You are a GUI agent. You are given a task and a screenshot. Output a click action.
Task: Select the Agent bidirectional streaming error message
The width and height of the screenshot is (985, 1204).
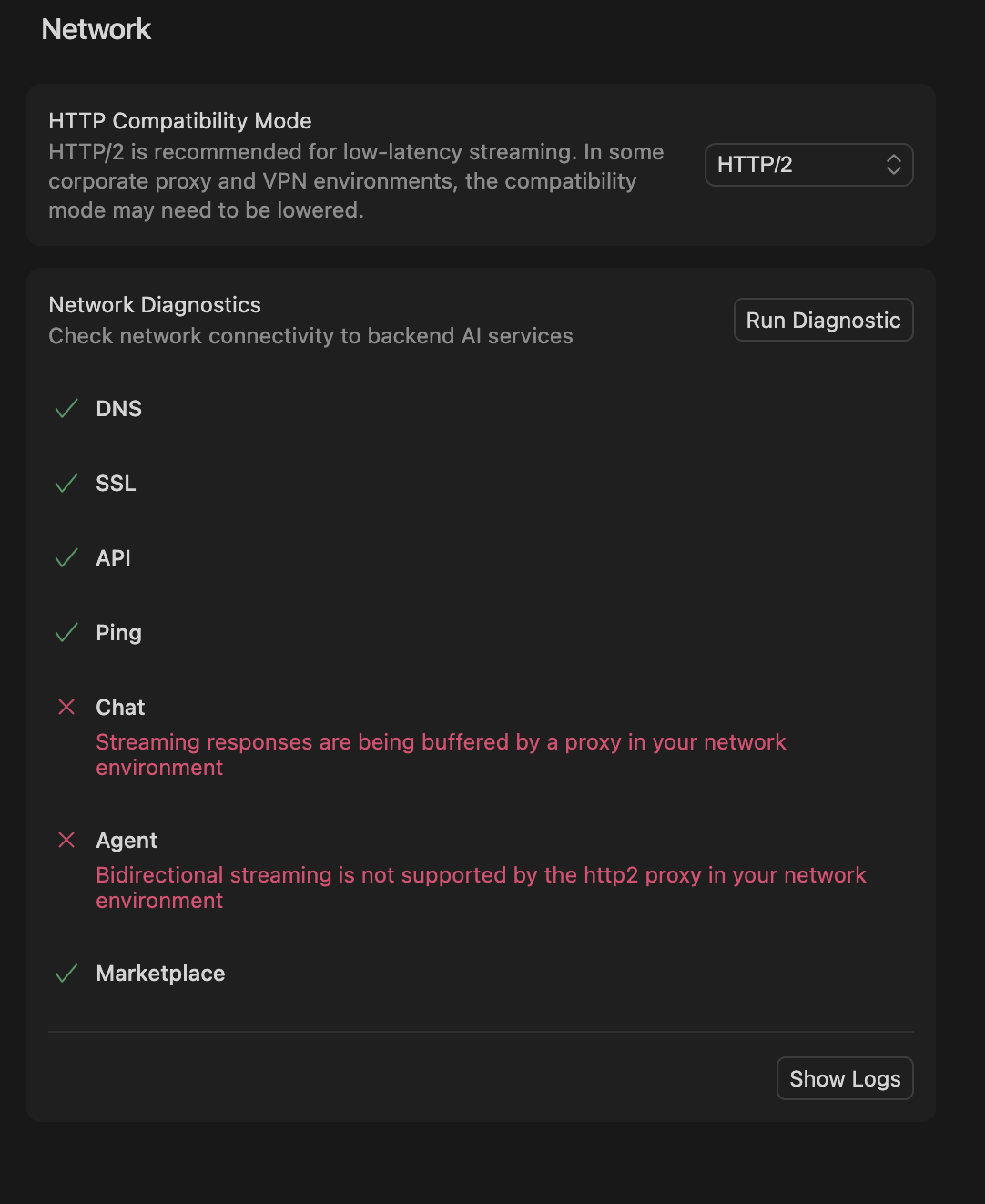click(x=481, y=888)
